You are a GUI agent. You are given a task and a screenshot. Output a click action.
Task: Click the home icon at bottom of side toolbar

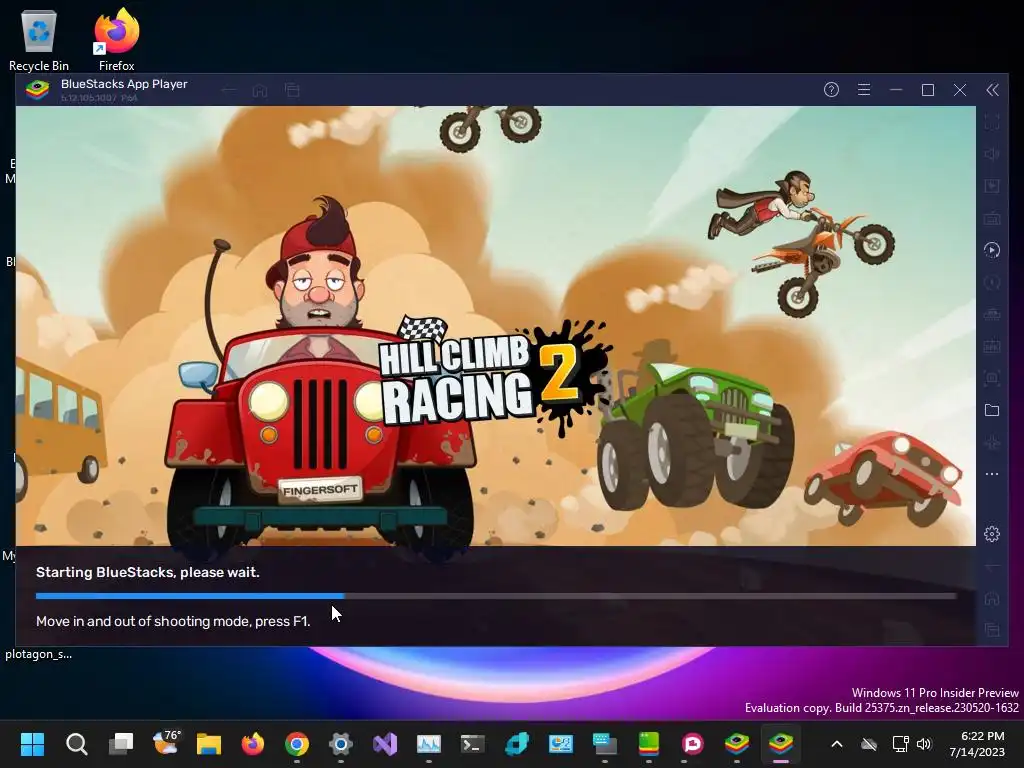(992, 598)
